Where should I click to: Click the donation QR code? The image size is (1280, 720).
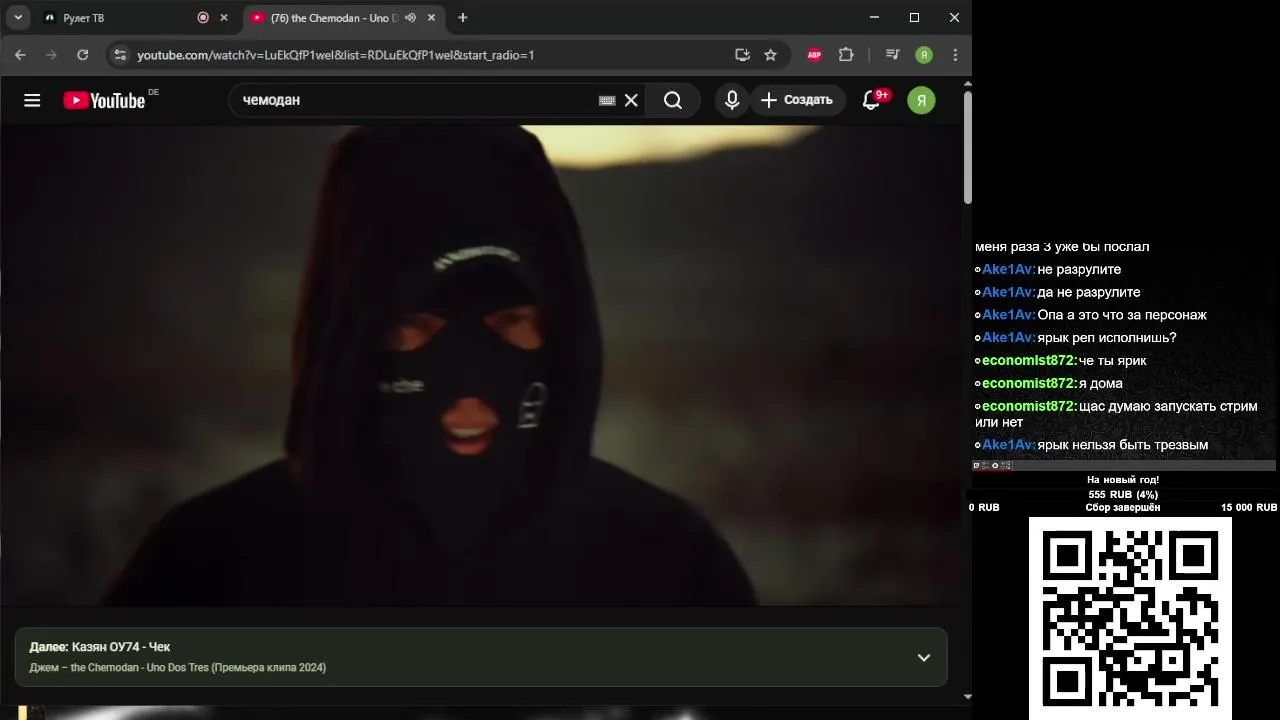(x=1130, y=617)
